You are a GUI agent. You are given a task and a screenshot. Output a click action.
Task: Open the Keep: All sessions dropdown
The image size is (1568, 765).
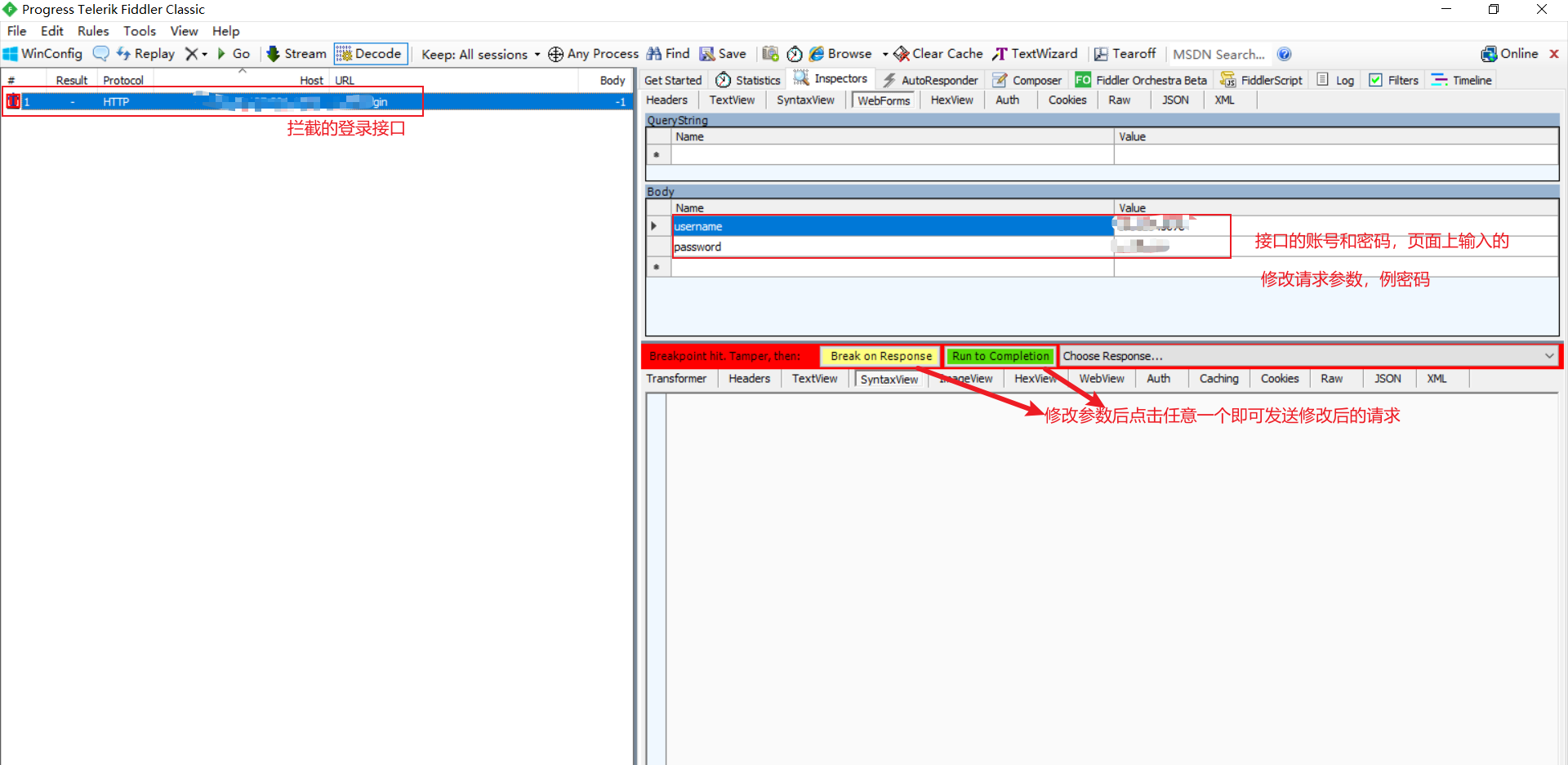point(480,54)
